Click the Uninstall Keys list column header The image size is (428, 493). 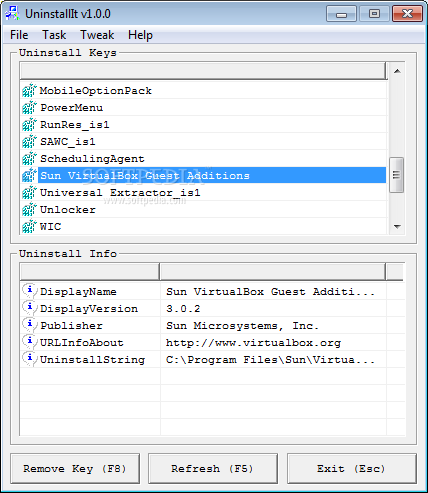click(203, 71)
